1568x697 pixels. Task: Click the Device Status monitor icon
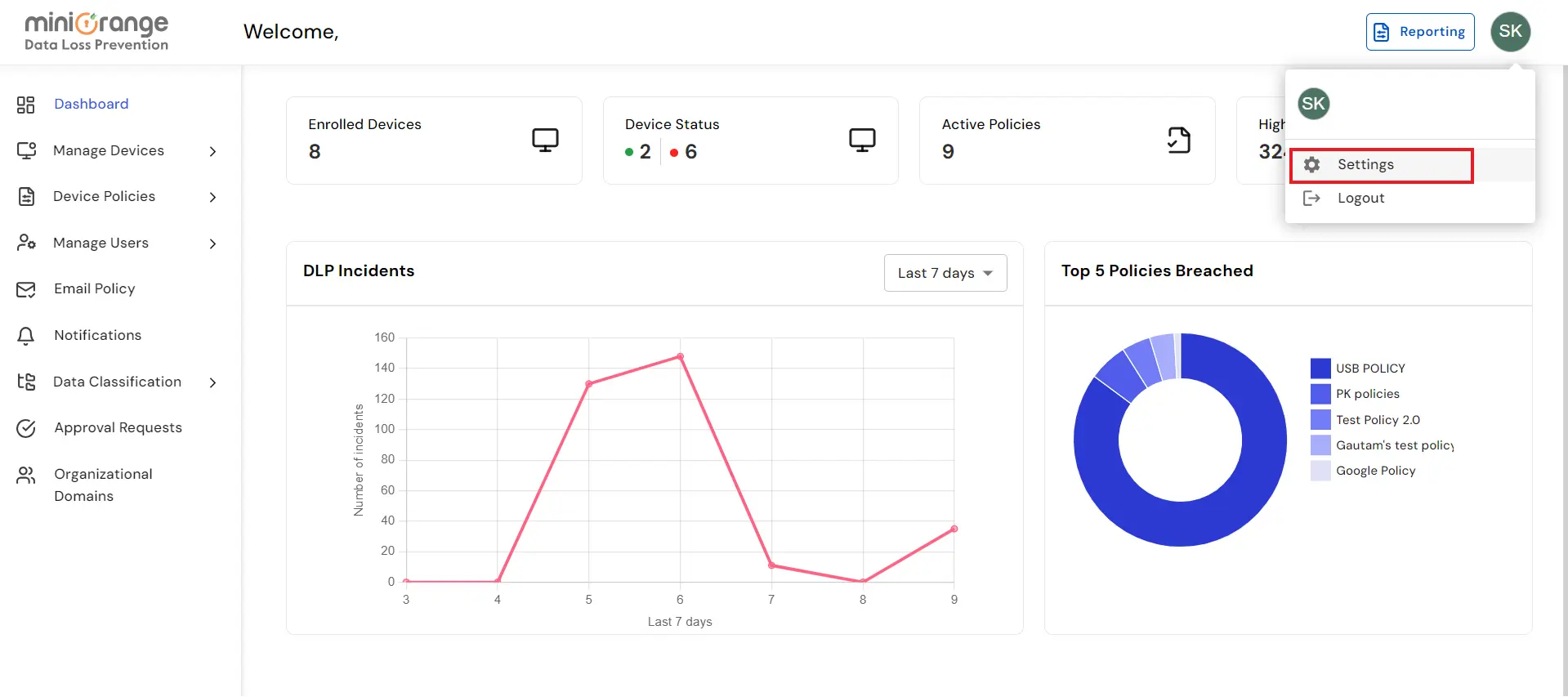pyautogui.click(x=862, y=140)
